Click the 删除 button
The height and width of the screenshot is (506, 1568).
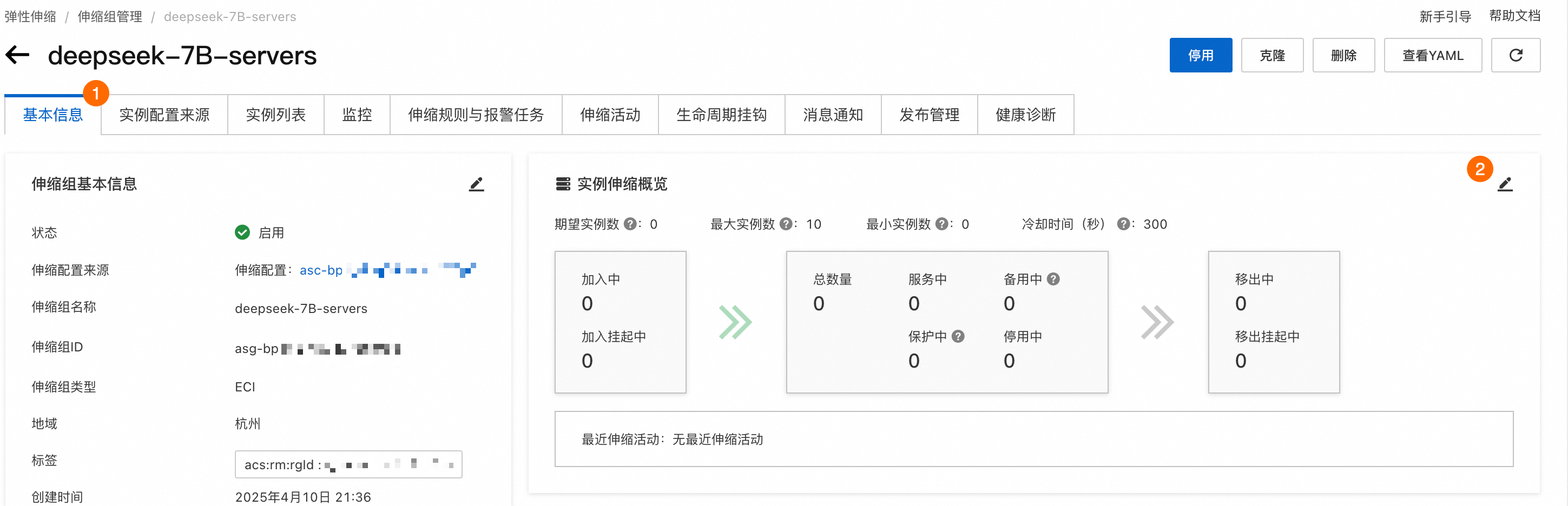pos(1343,55)
